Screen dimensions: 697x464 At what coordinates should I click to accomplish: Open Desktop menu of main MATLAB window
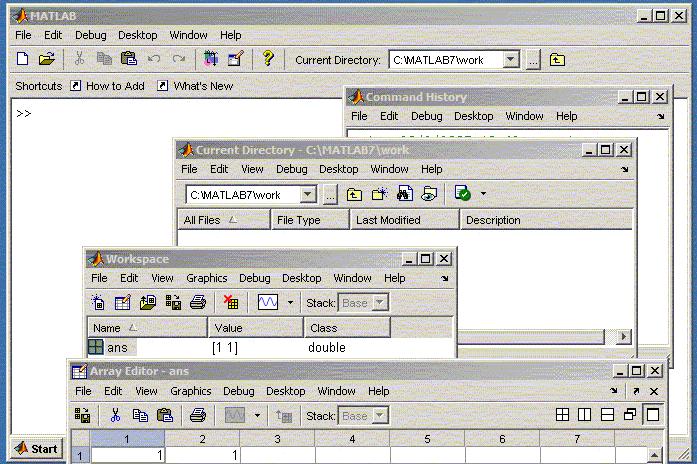coord(137,35)
